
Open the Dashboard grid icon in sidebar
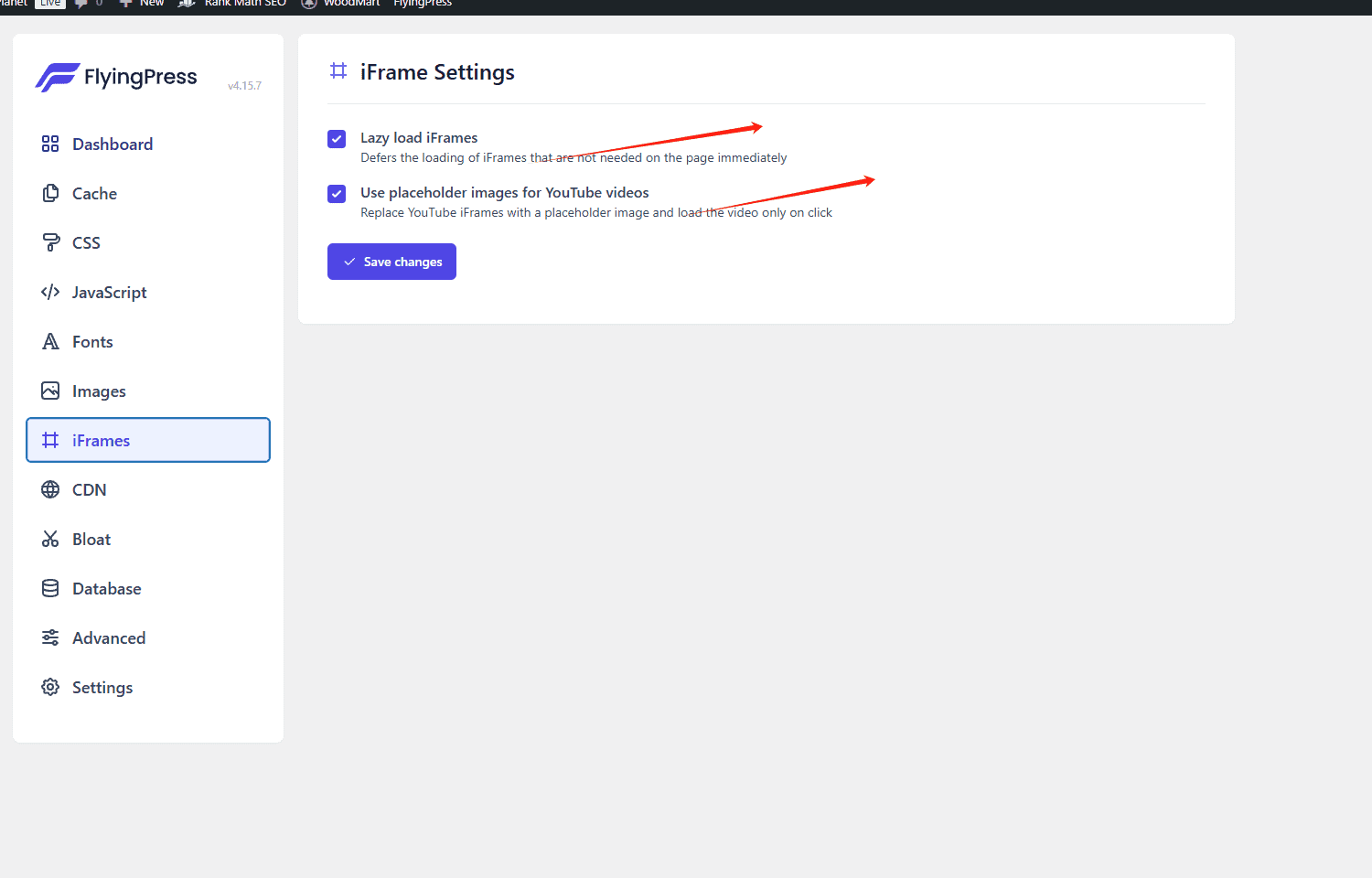50,144
